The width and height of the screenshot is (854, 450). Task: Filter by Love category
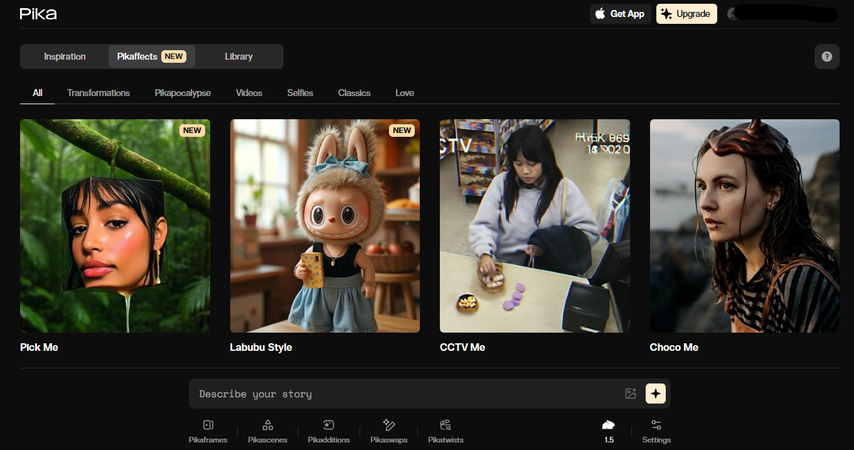[405, 93]
